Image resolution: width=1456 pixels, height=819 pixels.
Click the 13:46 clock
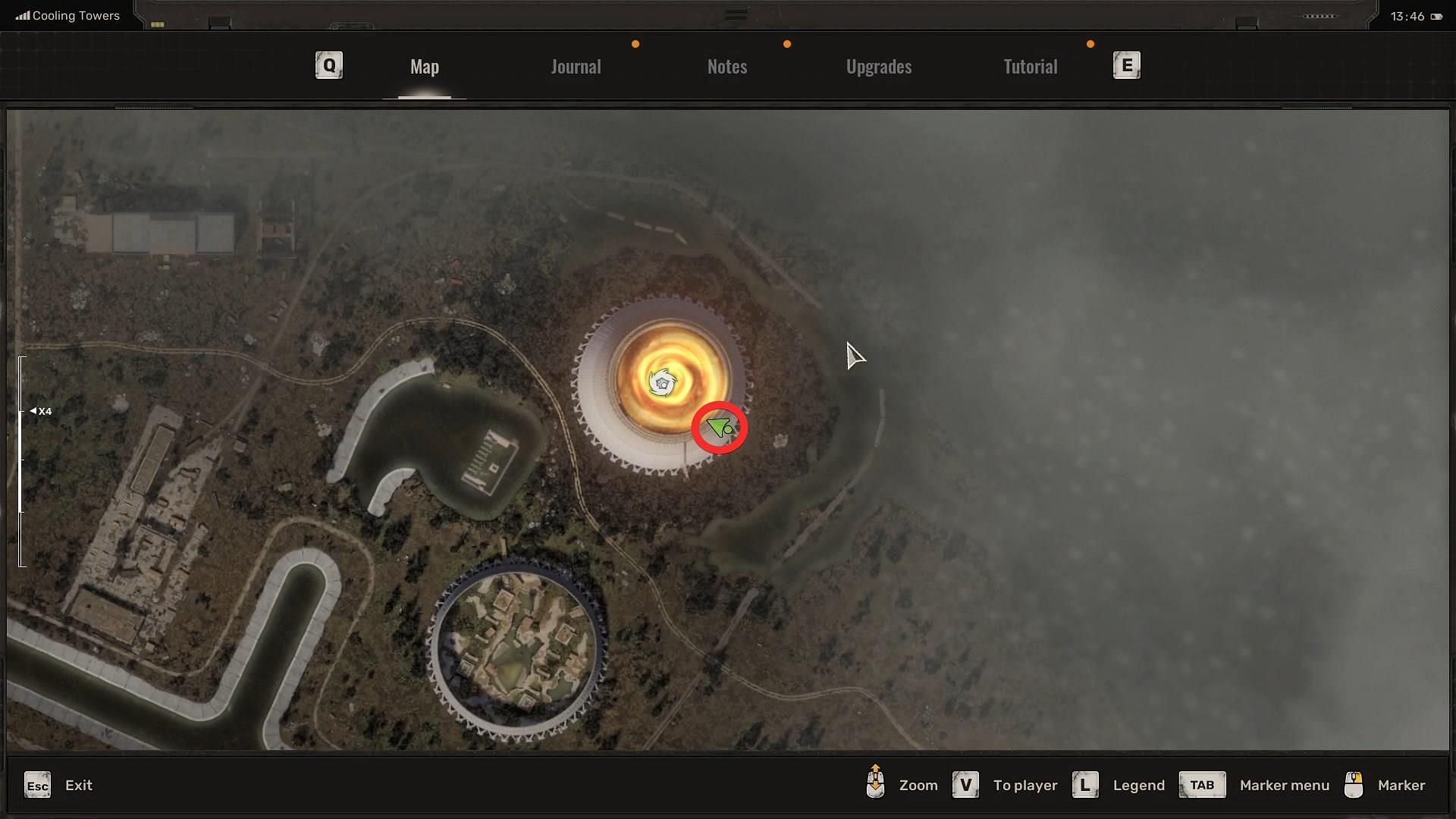1407,16
